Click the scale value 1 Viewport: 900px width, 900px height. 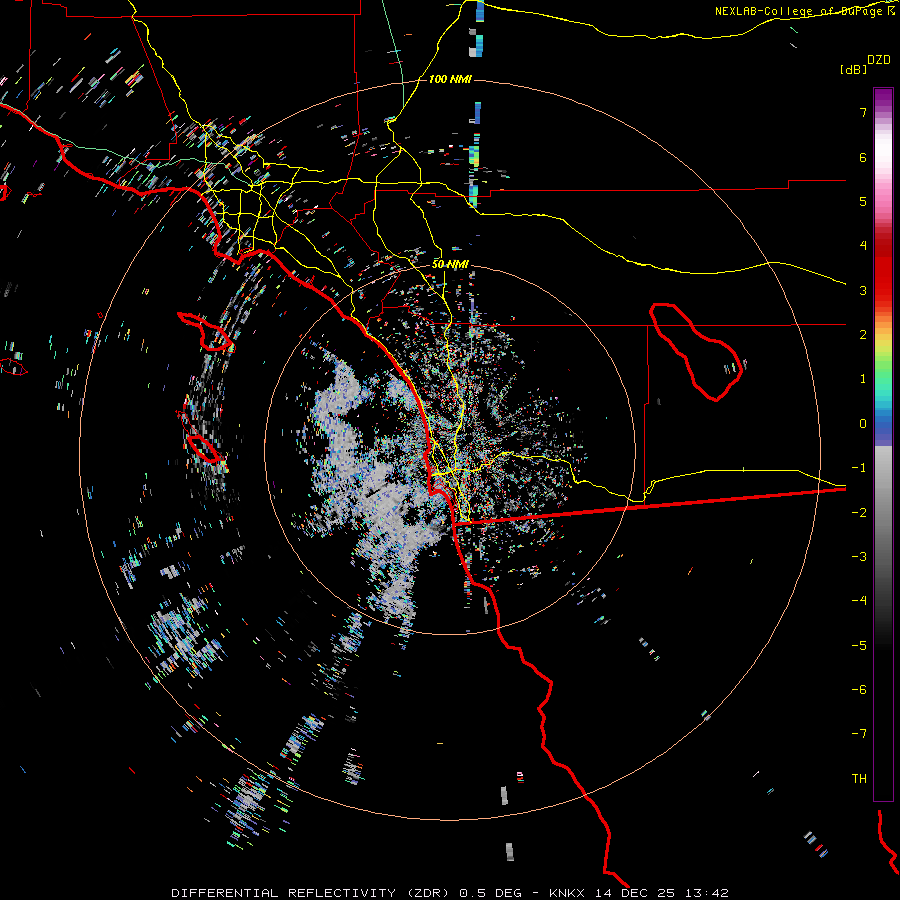coord(863,379)
